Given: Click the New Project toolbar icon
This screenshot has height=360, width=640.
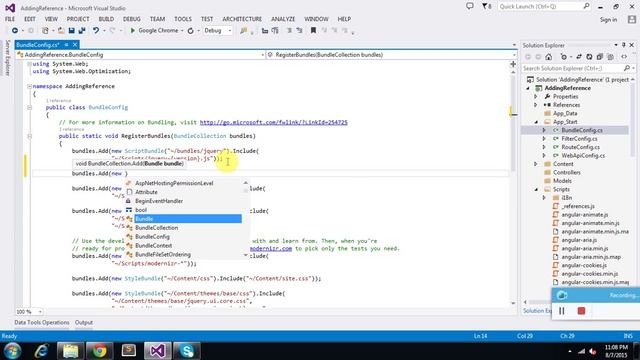Looking at the screenshot, I should tap(45, 31).
